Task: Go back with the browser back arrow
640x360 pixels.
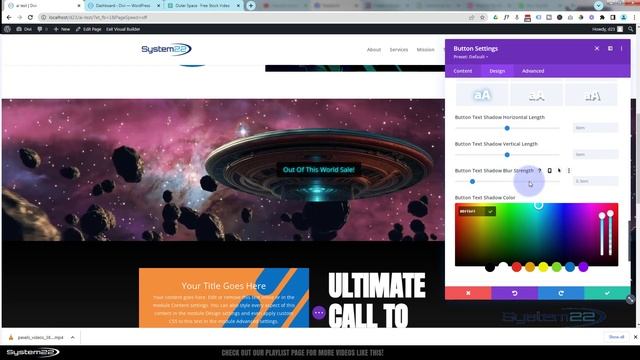Action: click(x=9, y=18)
